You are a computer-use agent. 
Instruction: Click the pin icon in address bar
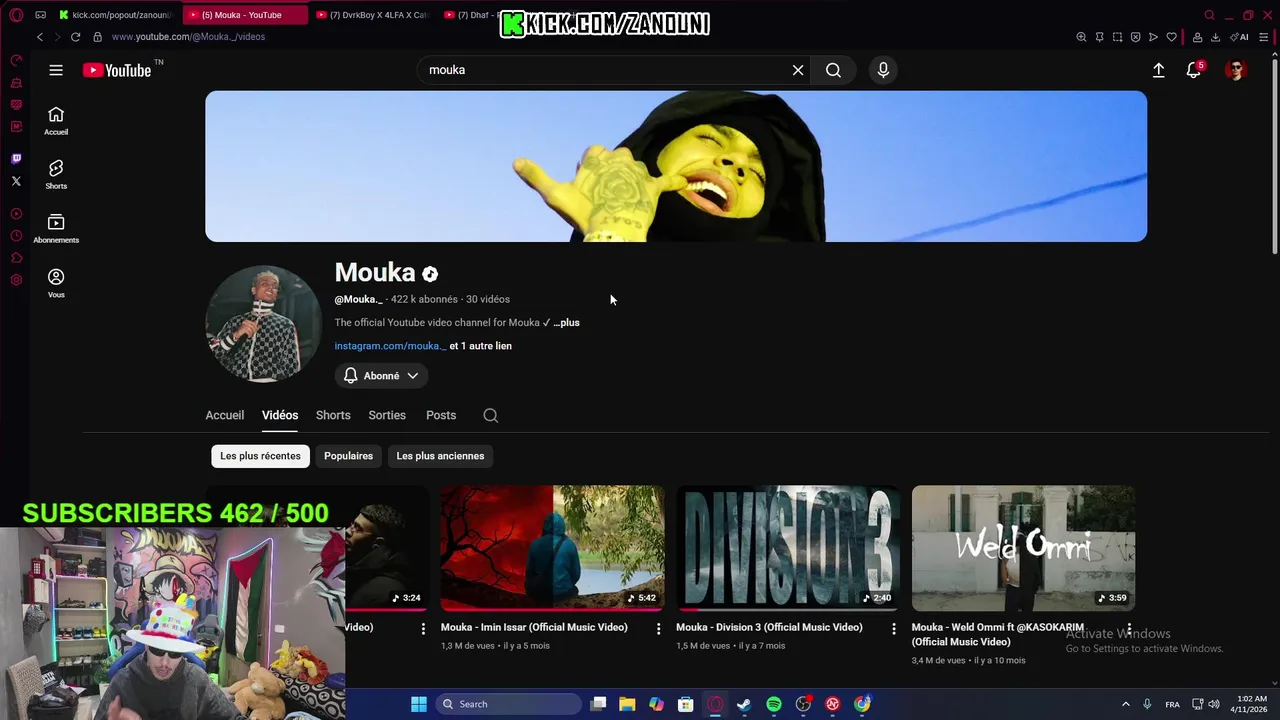(1099, 37)
